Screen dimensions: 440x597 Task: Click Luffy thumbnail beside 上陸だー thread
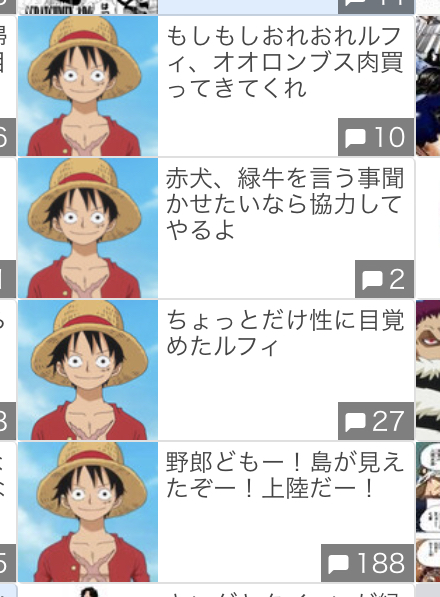[88, 512]
